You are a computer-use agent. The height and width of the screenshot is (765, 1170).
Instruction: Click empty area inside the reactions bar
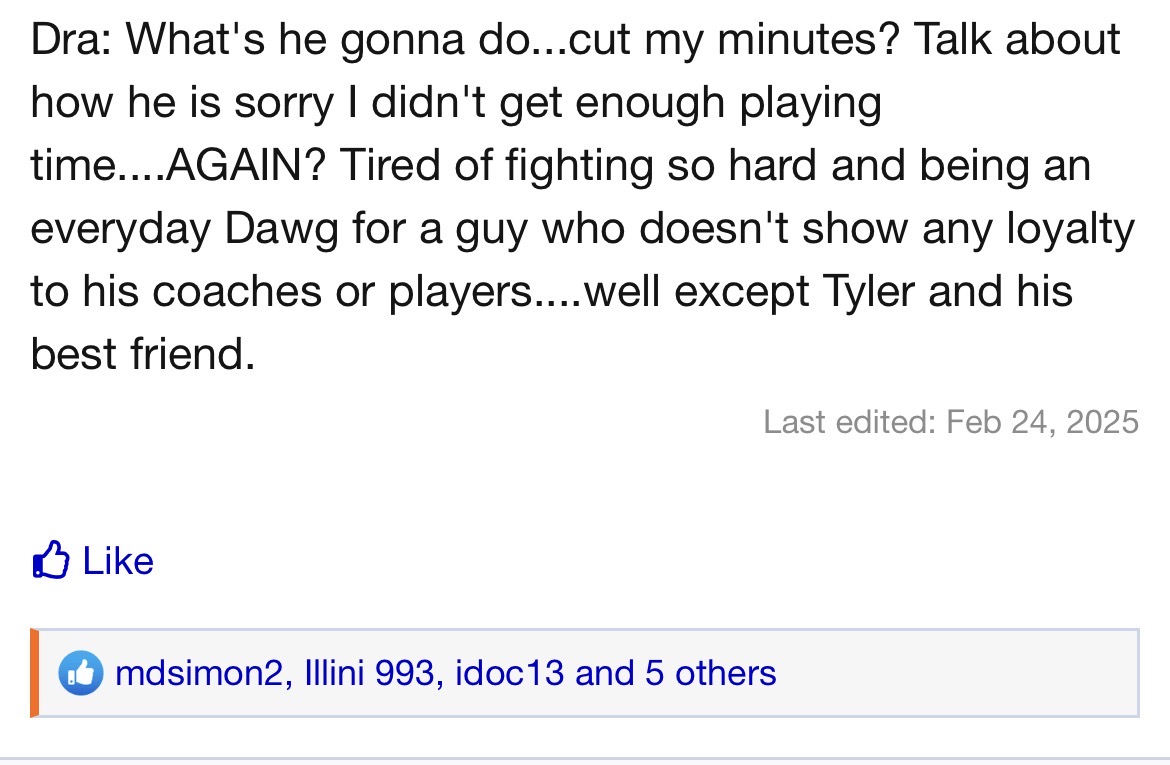point(950,673)
